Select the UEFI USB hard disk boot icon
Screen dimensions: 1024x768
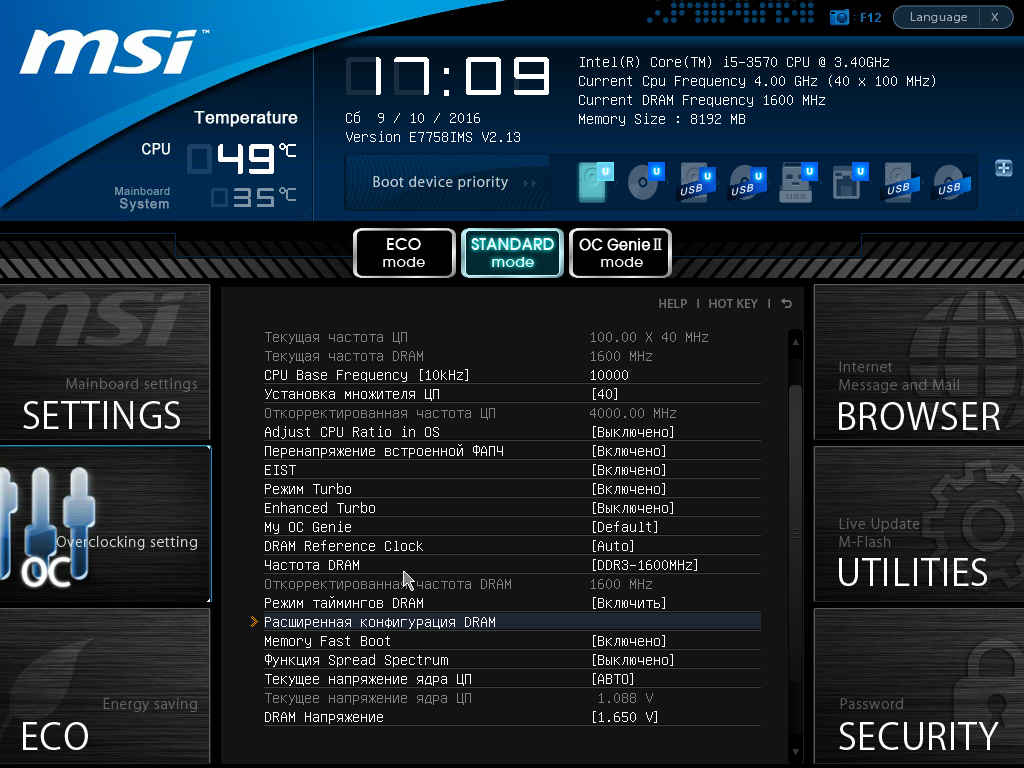tap(697, 182)
